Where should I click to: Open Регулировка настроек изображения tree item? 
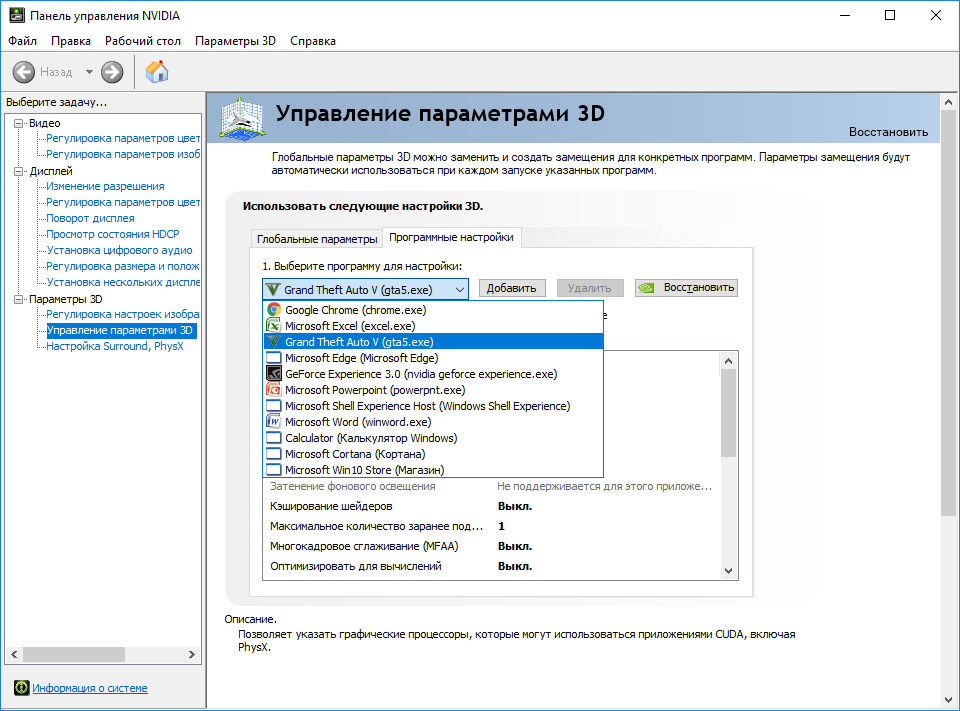123,314
